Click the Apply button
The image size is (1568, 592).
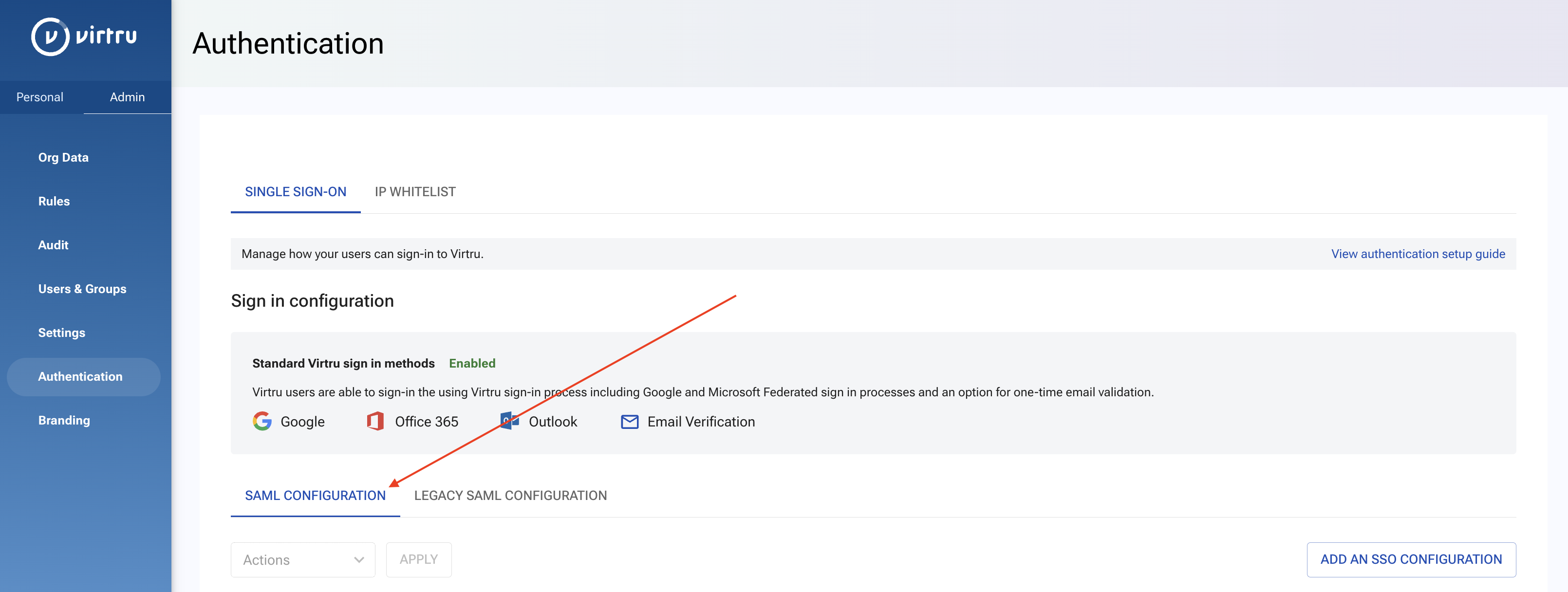419,560
